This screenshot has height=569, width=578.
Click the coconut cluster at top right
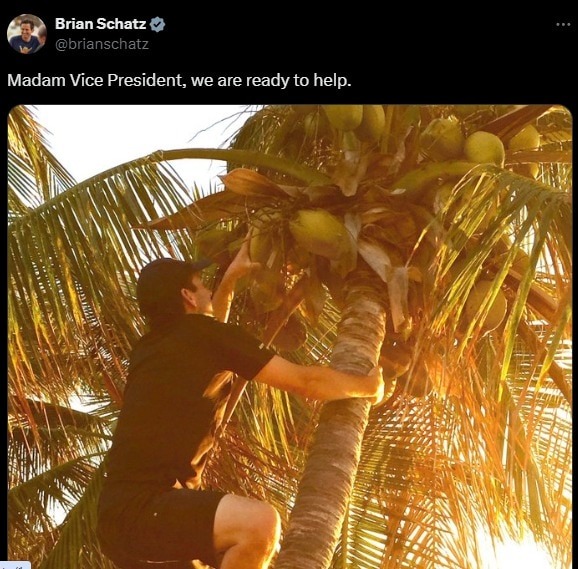(483, 147)
